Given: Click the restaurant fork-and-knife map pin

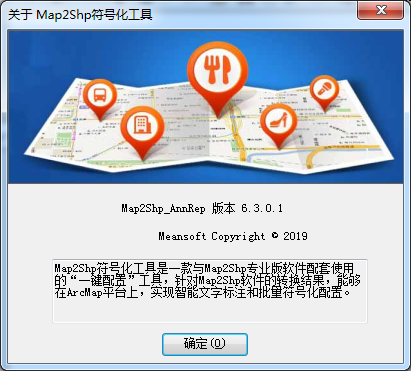Looking at the screenshot, I should point(217,80).
